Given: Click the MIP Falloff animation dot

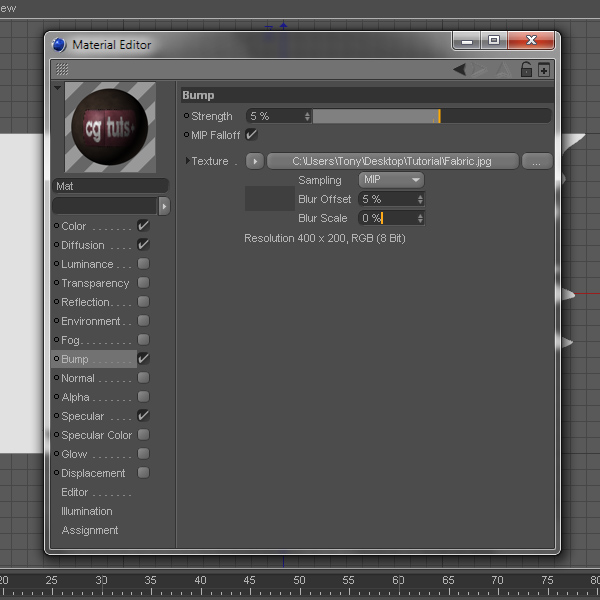Looking at the screenshot, I should pos(186,134).
